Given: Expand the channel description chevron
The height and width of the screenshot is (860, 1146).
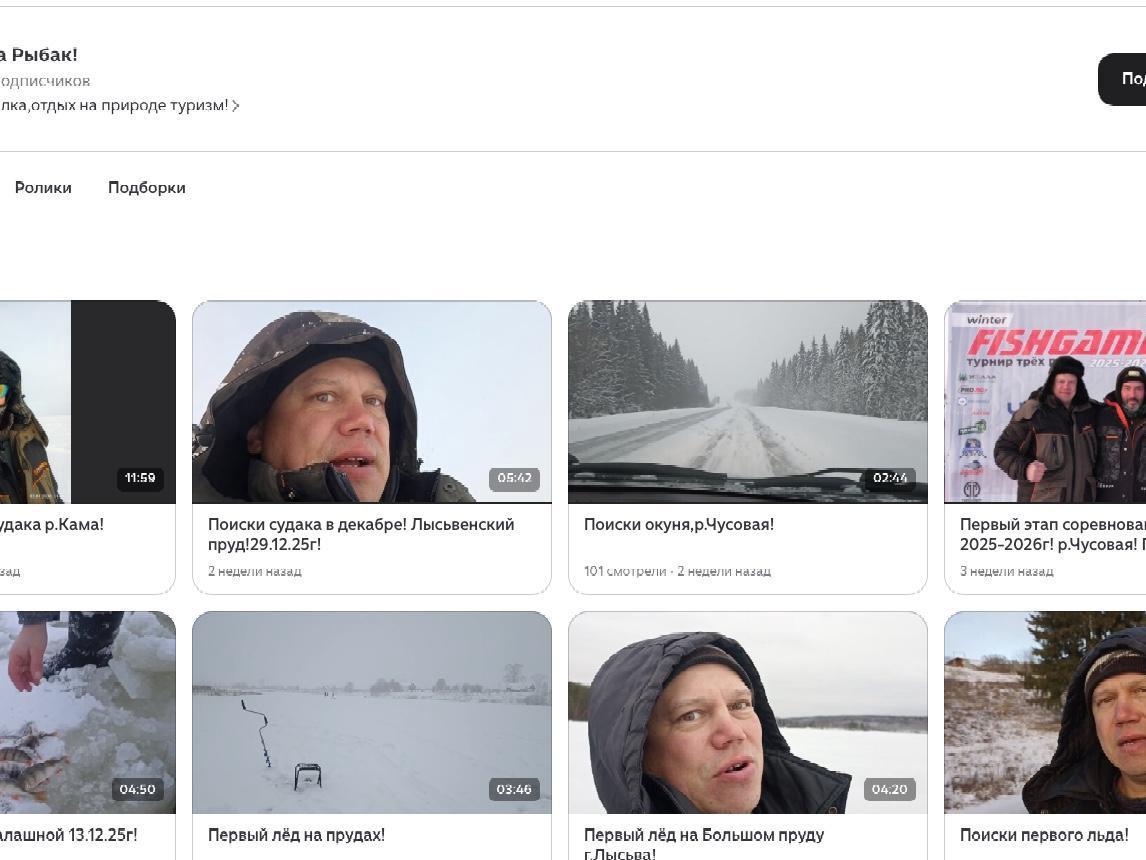Looking at the screenshot, I should [236, 106].
